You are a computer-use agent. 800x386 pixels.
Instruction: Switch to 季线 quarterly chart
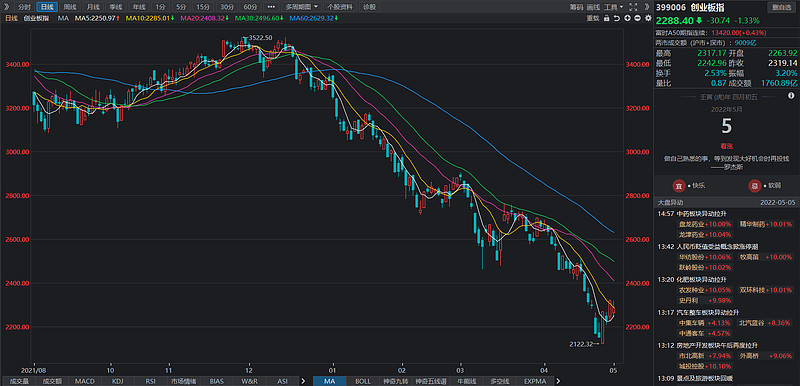point(115,7)
